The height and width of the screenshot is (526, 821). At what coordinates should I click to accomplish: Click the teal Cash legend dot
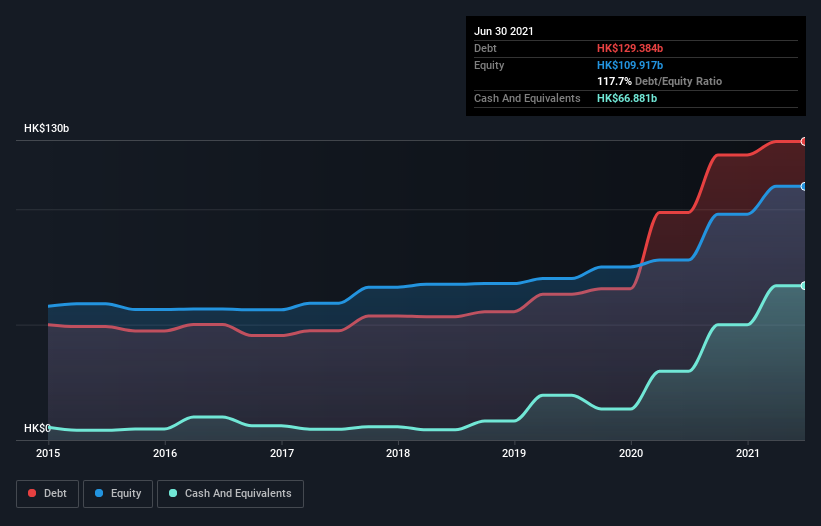click(173, 493)
